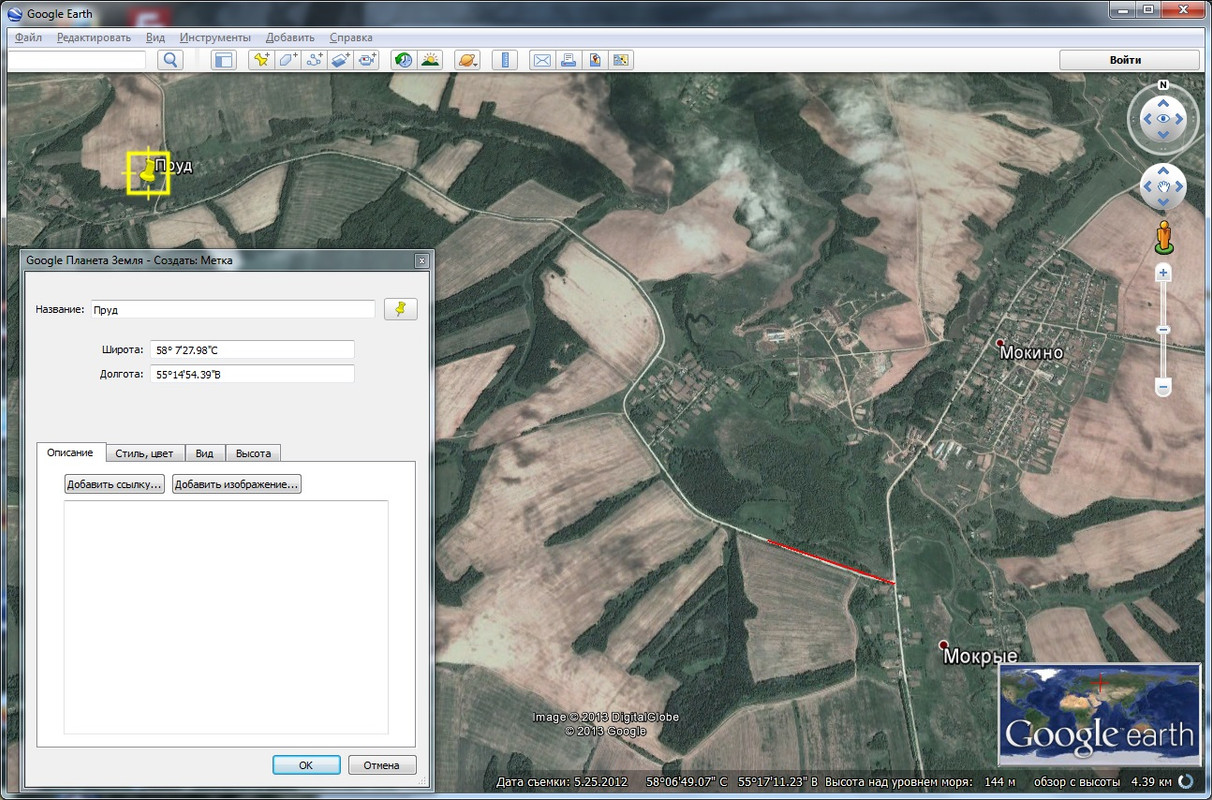The height and width of the screenshot is (800, 1212).
Task: Click the North N compass marker
Action: [1163, 85]
